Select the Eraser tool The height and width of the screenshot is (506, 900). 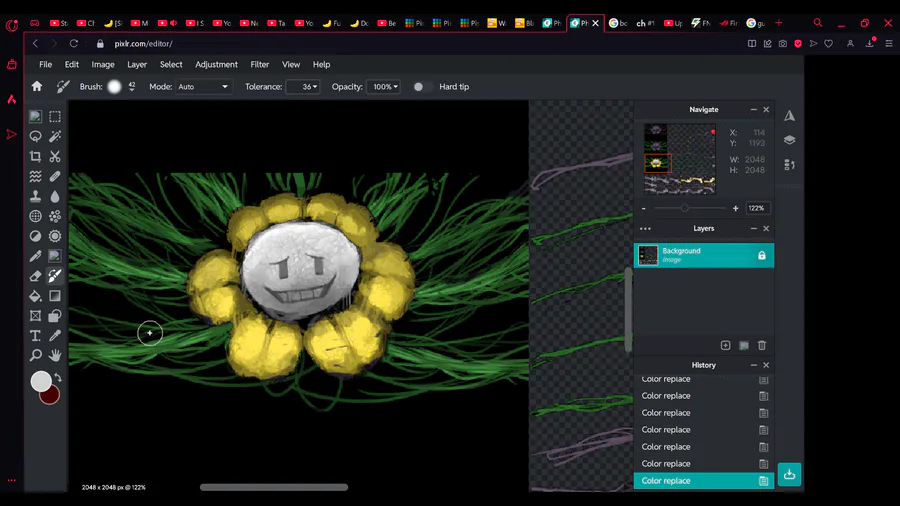[x=35, y=276]
